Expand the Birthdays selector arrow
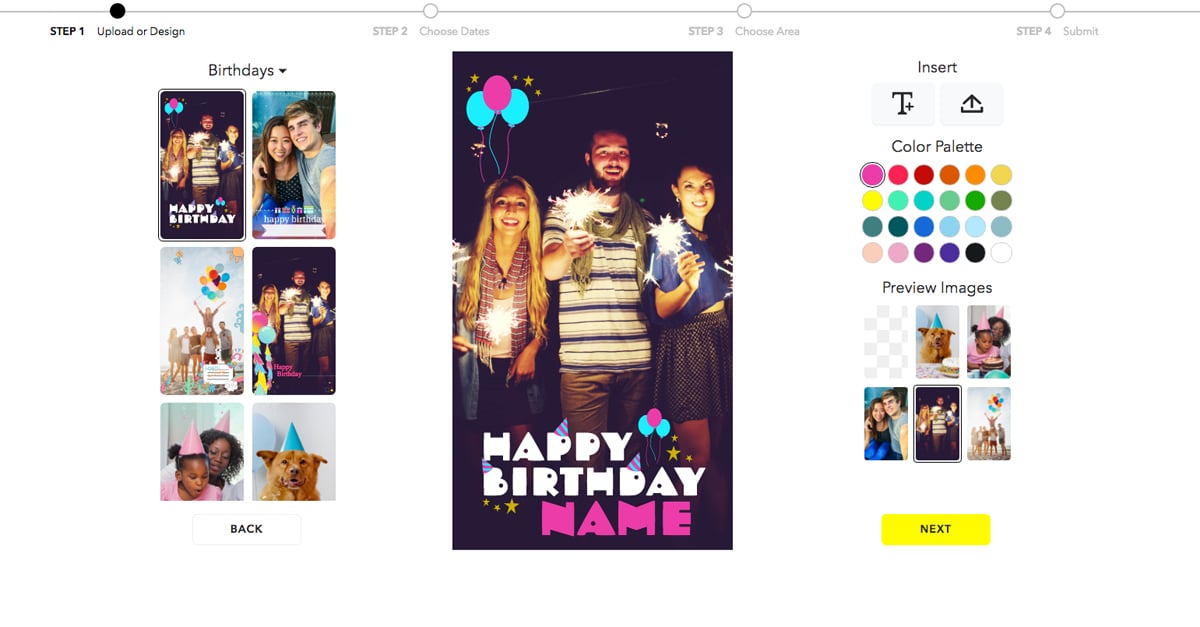Image resolution: width=1200 pixels, height=627 pixels. pos(285,70)
